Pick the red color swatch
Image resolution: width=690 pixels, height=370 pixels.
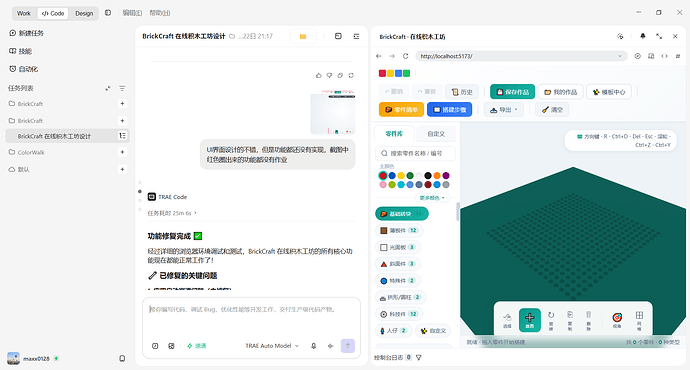(x=383, y=176)
